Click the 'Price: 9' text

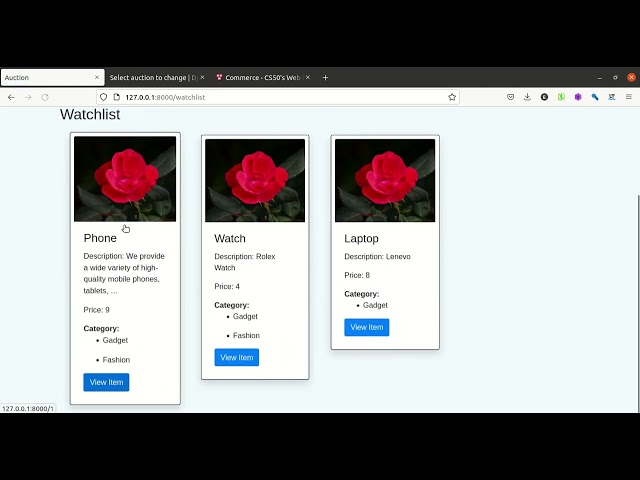(96, 310)
